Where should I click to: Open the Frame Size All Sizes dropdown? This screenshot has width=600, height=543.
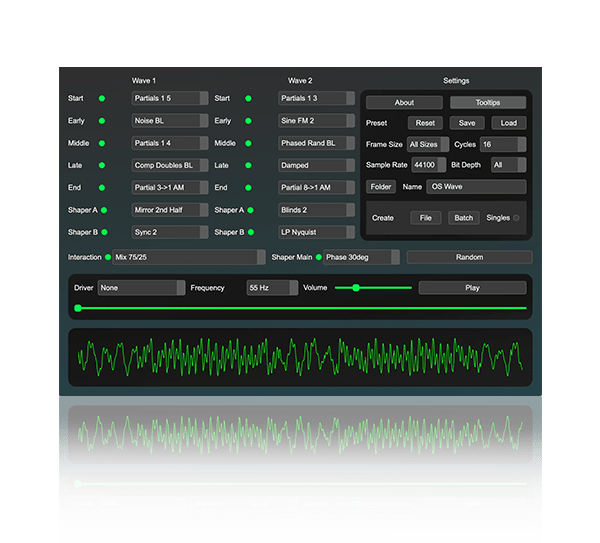[x=428, y=144]
